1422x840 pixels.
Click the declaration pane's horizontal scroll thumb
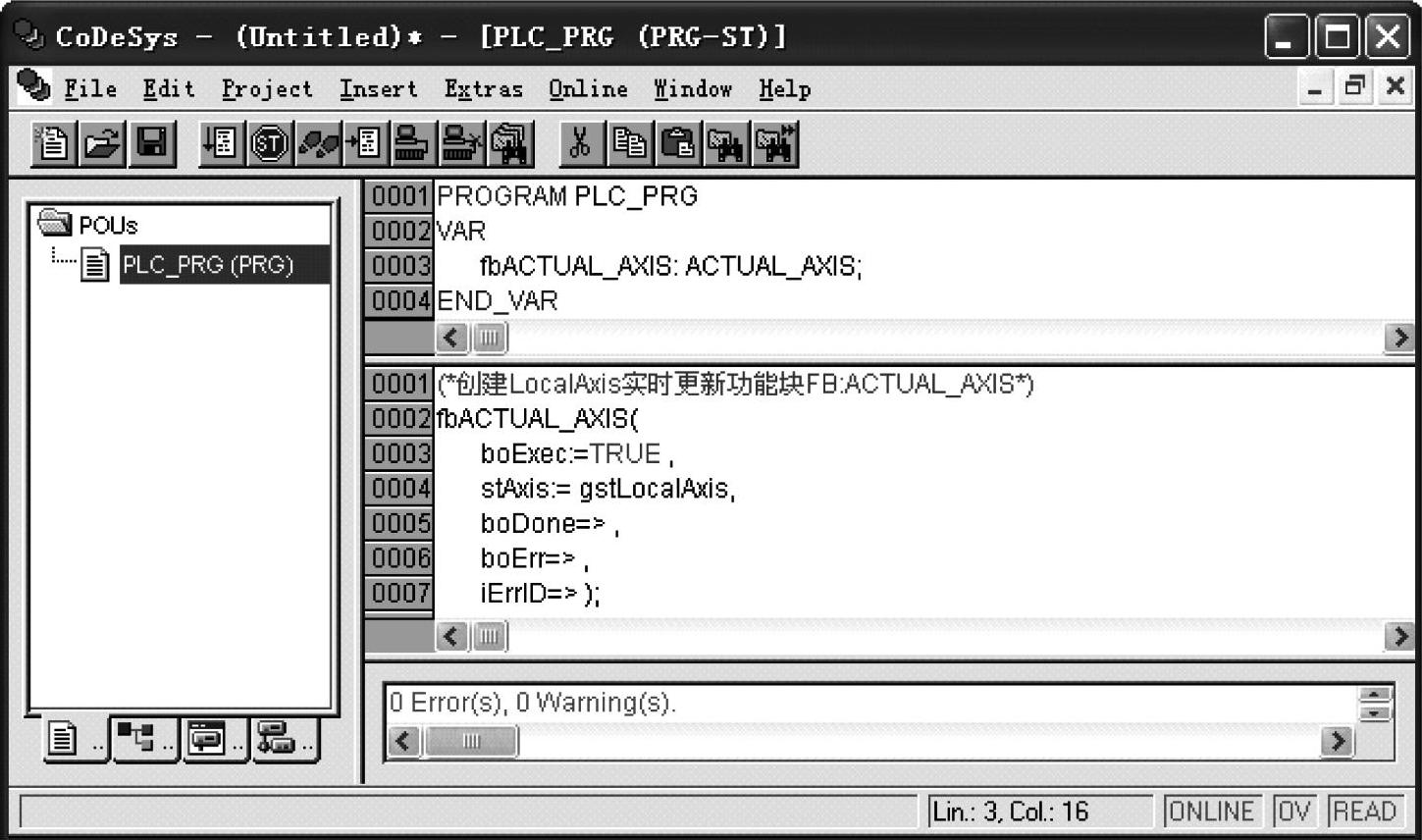click(x=489, y=338)
